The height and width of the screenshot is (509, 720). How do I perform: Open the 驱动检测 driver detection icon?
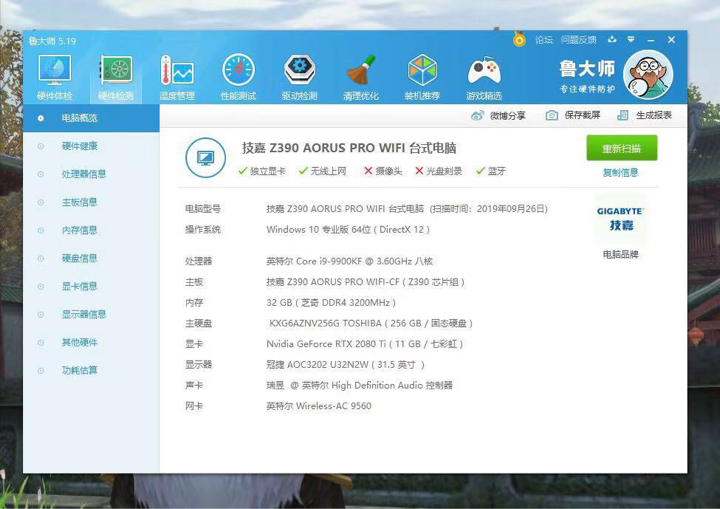coord(299,77)
